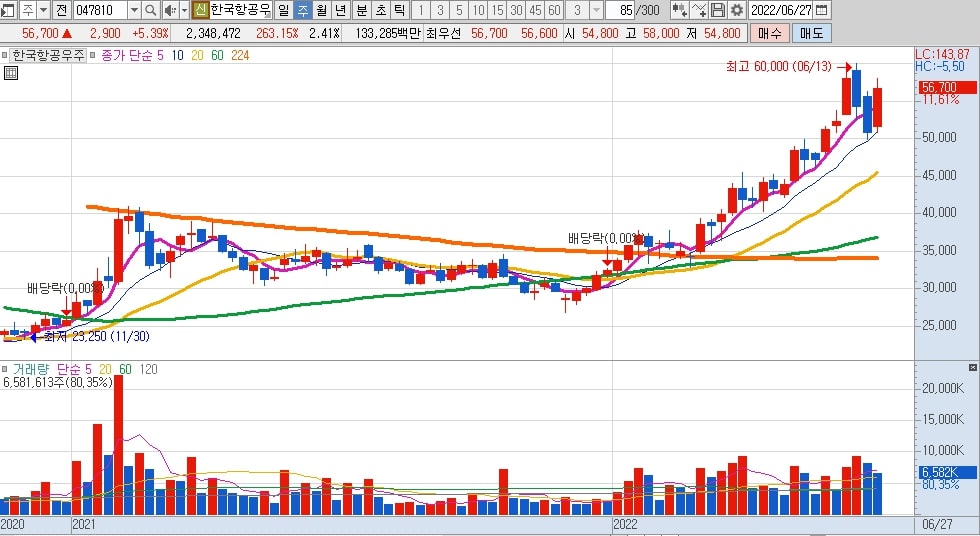Expand the stock code history dropdown
Image resolution: width=980 pixels, height=536 pixels.
[x=134, y=10]
